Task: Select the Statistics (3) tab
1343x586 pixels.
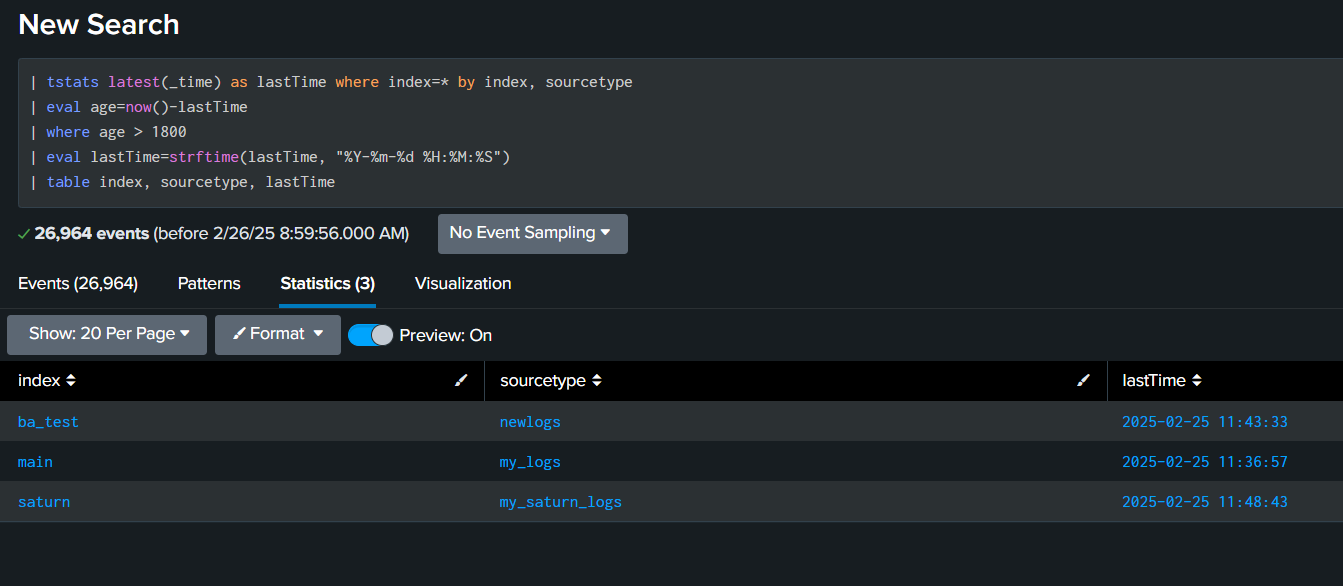Action: click(327, 284)
